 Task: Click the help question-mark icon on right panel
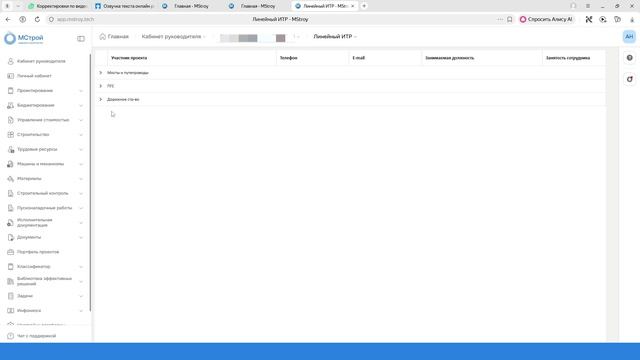click(630, 58)
